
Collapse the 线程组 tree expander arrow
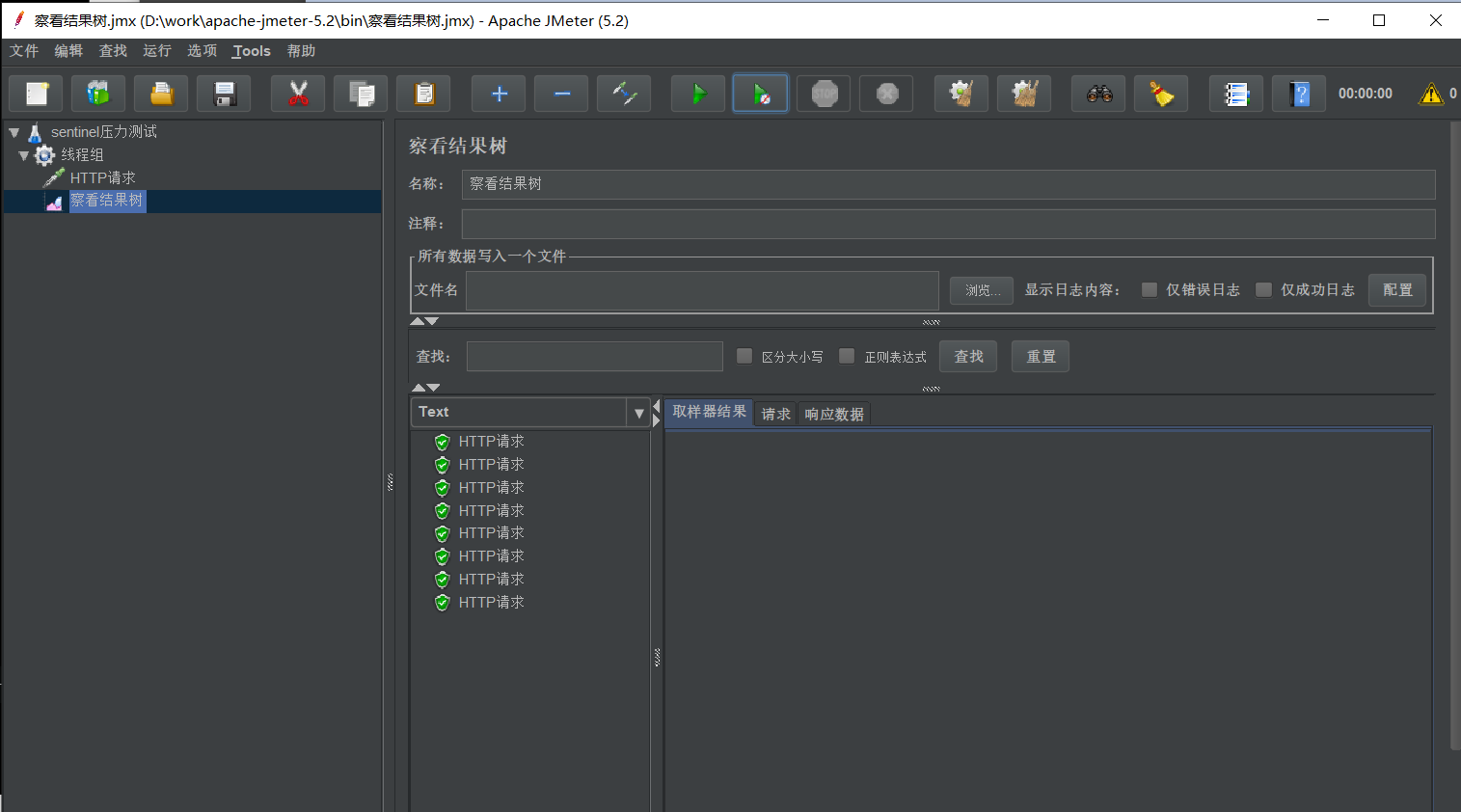point(24,154)
